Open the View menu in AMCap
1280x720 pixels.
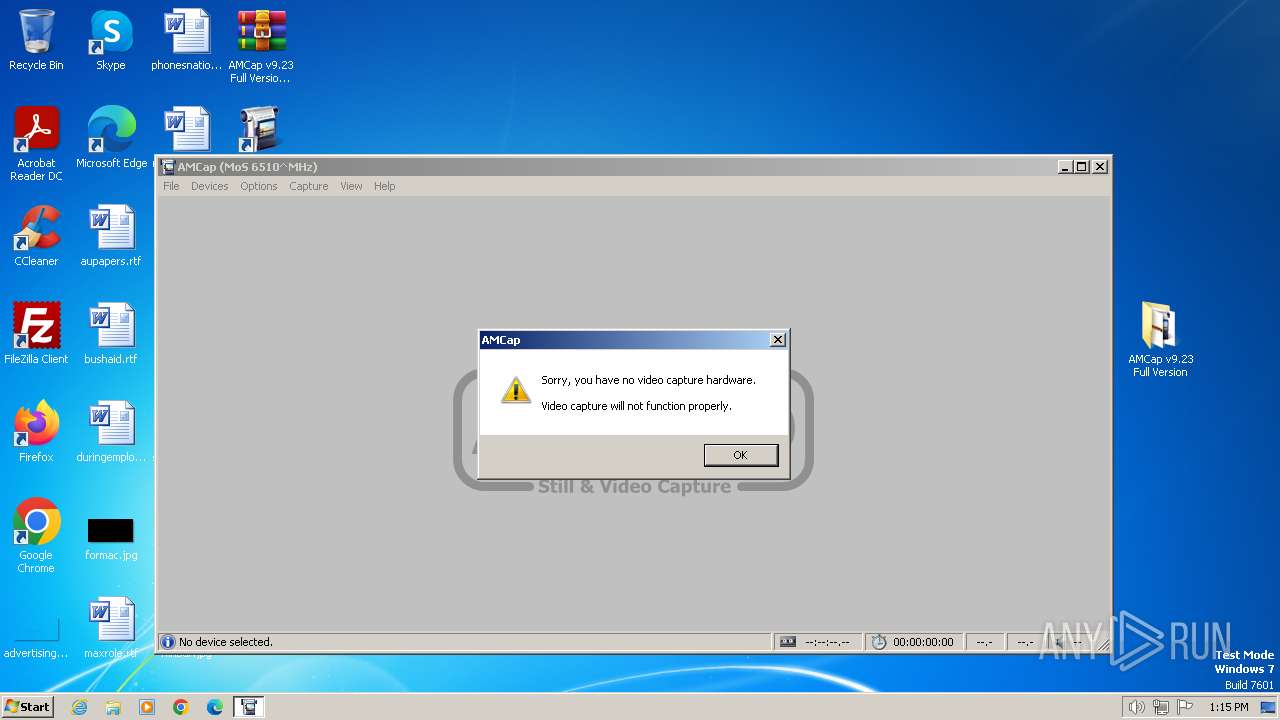(351, 186)
